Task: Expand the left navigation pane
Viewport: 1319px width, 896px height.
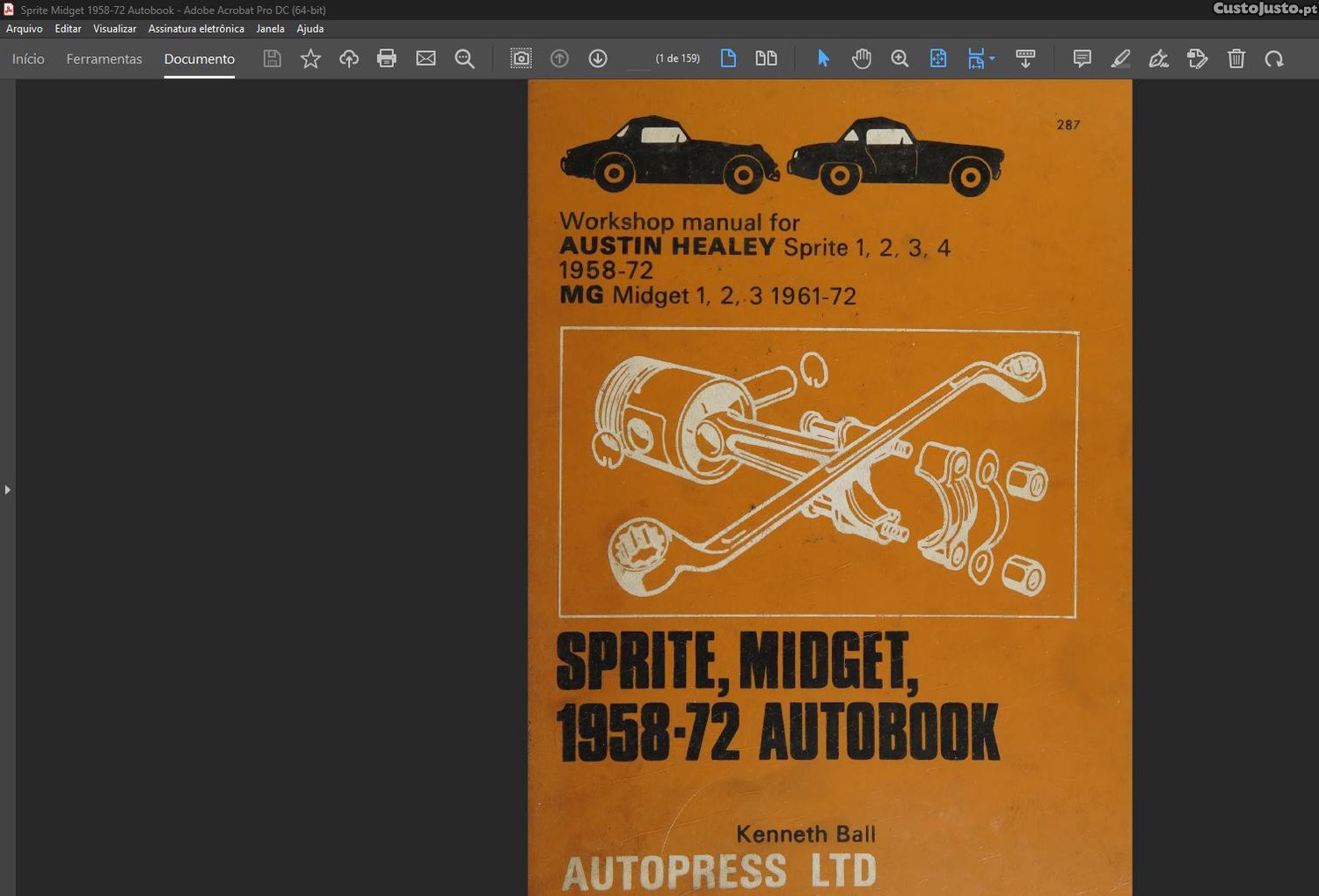Action: [x=7, y=490]
